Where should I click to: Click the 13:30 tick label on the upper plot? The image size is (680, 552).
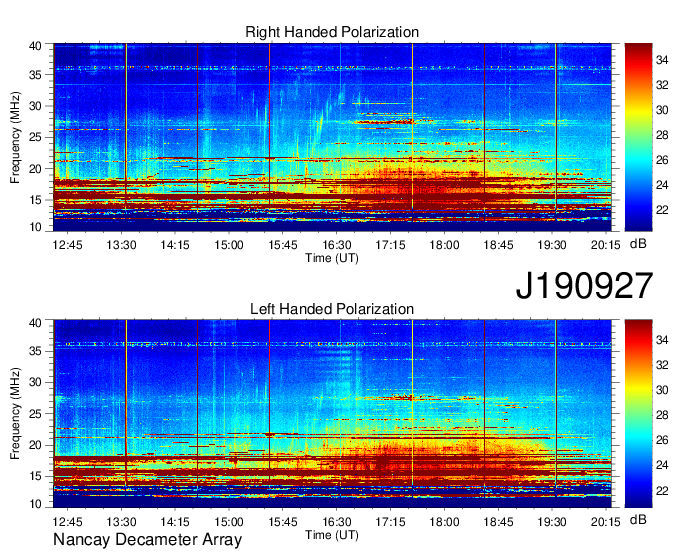121,245
